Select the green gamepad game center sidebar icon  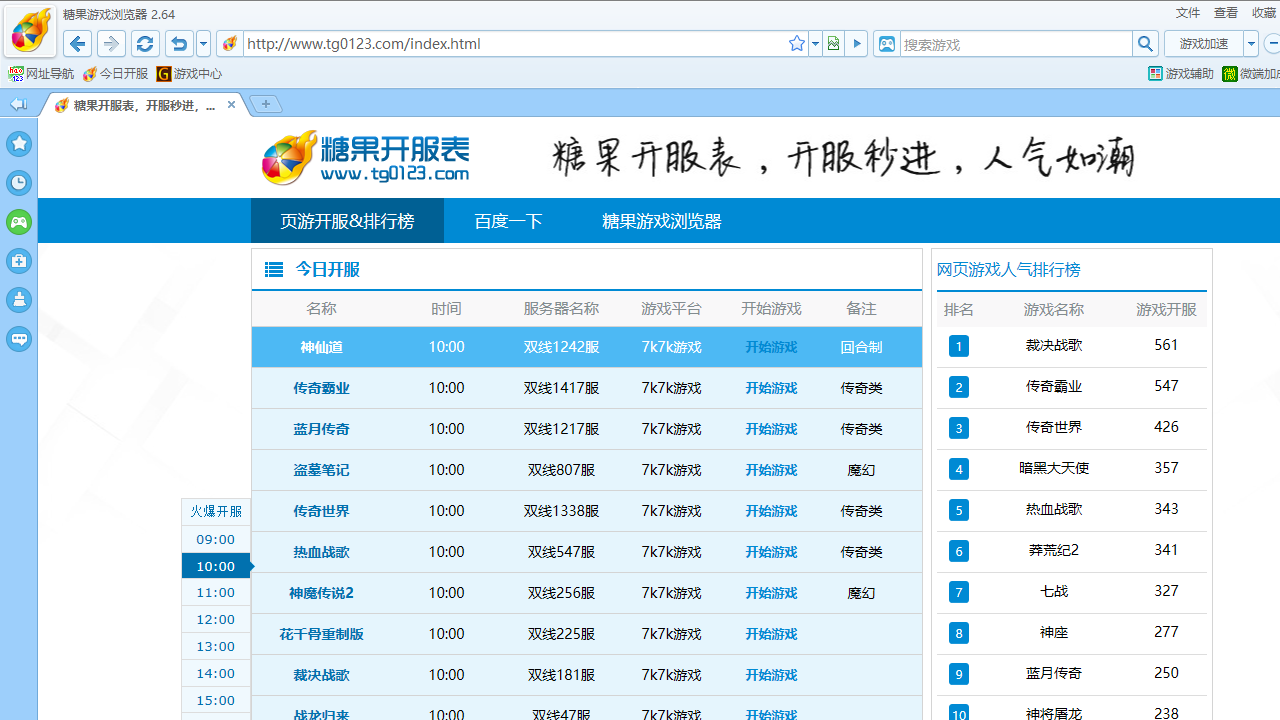click(x=19, y=222)
